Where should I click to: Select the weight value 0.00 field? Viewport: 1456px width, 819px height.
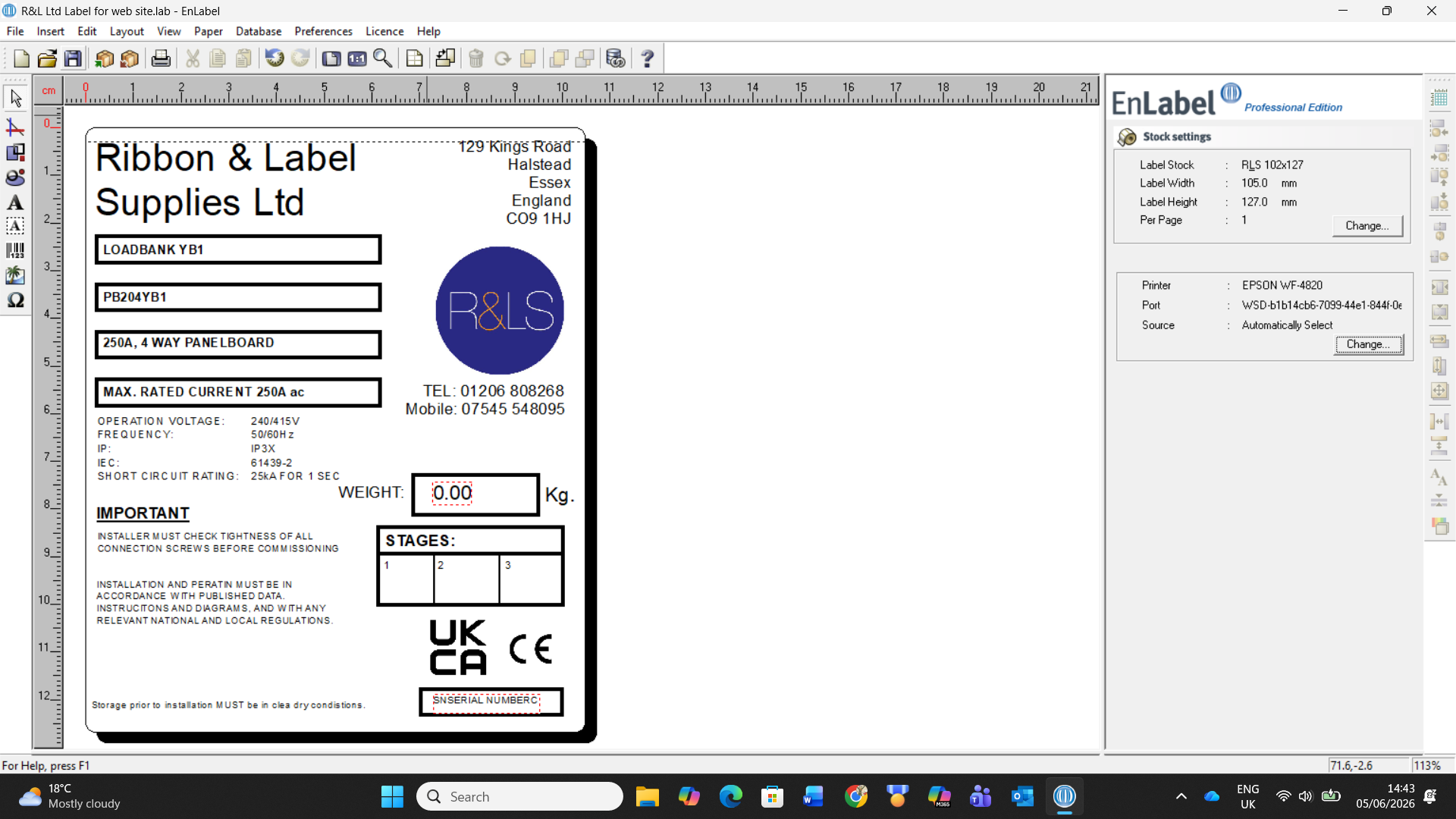452,493
